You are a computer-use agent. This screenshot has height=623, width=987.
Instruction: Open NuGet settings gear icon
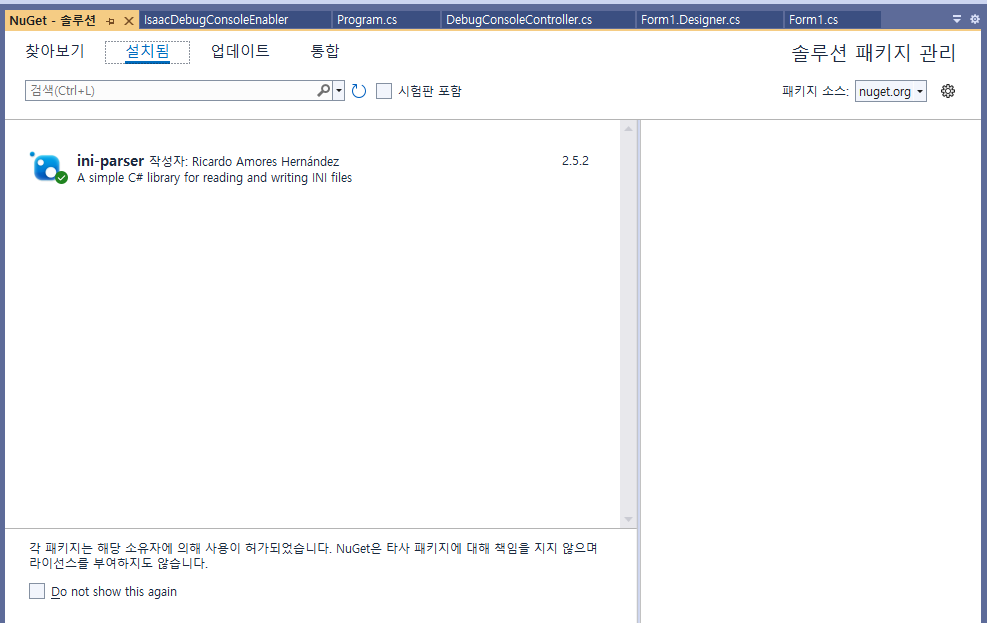[948, 91]
